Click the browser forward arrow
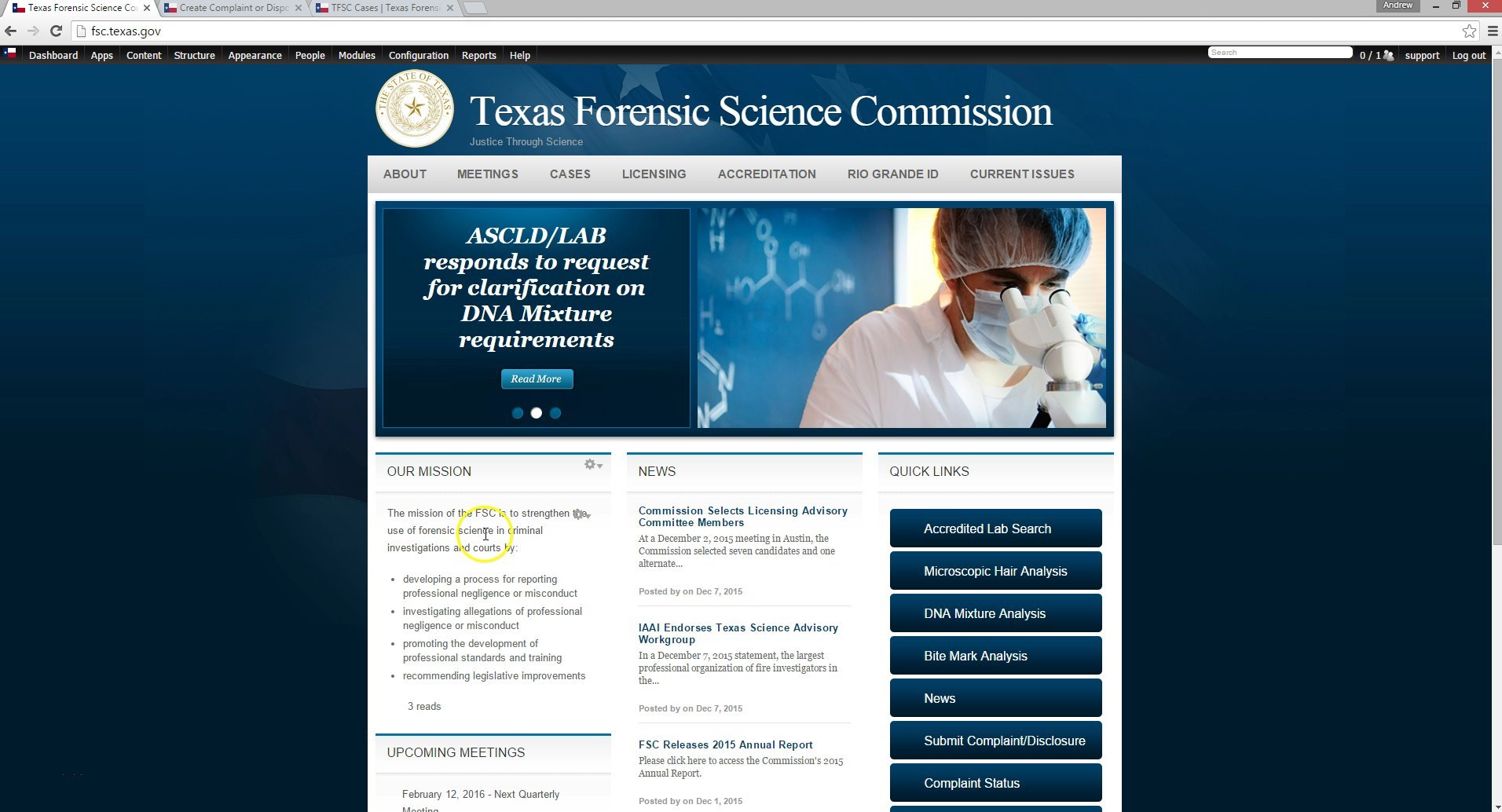 point(33,31)
